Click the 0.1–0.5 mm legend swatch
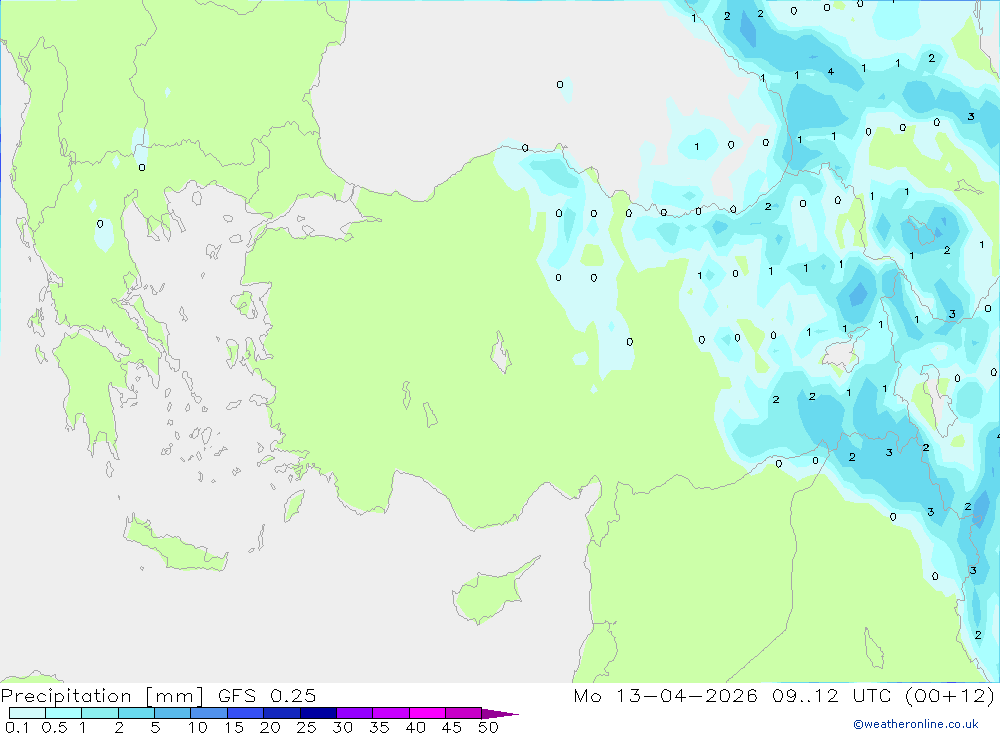Screen dimensions: 1000x733 tap(27, 713)
